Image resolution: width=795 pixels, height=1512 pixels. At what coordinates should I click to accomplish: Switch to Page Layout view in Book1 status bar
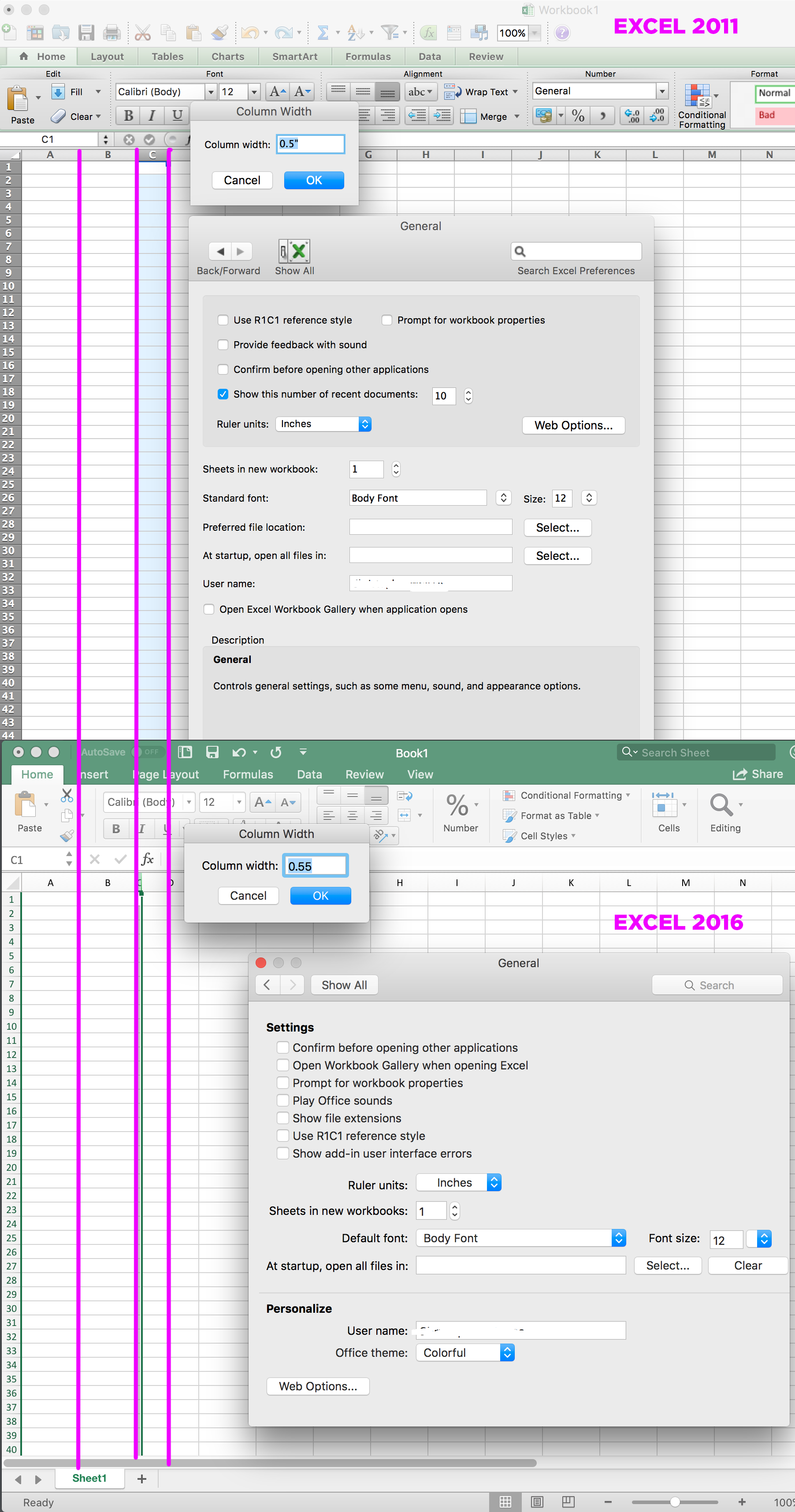[537, 1501]
